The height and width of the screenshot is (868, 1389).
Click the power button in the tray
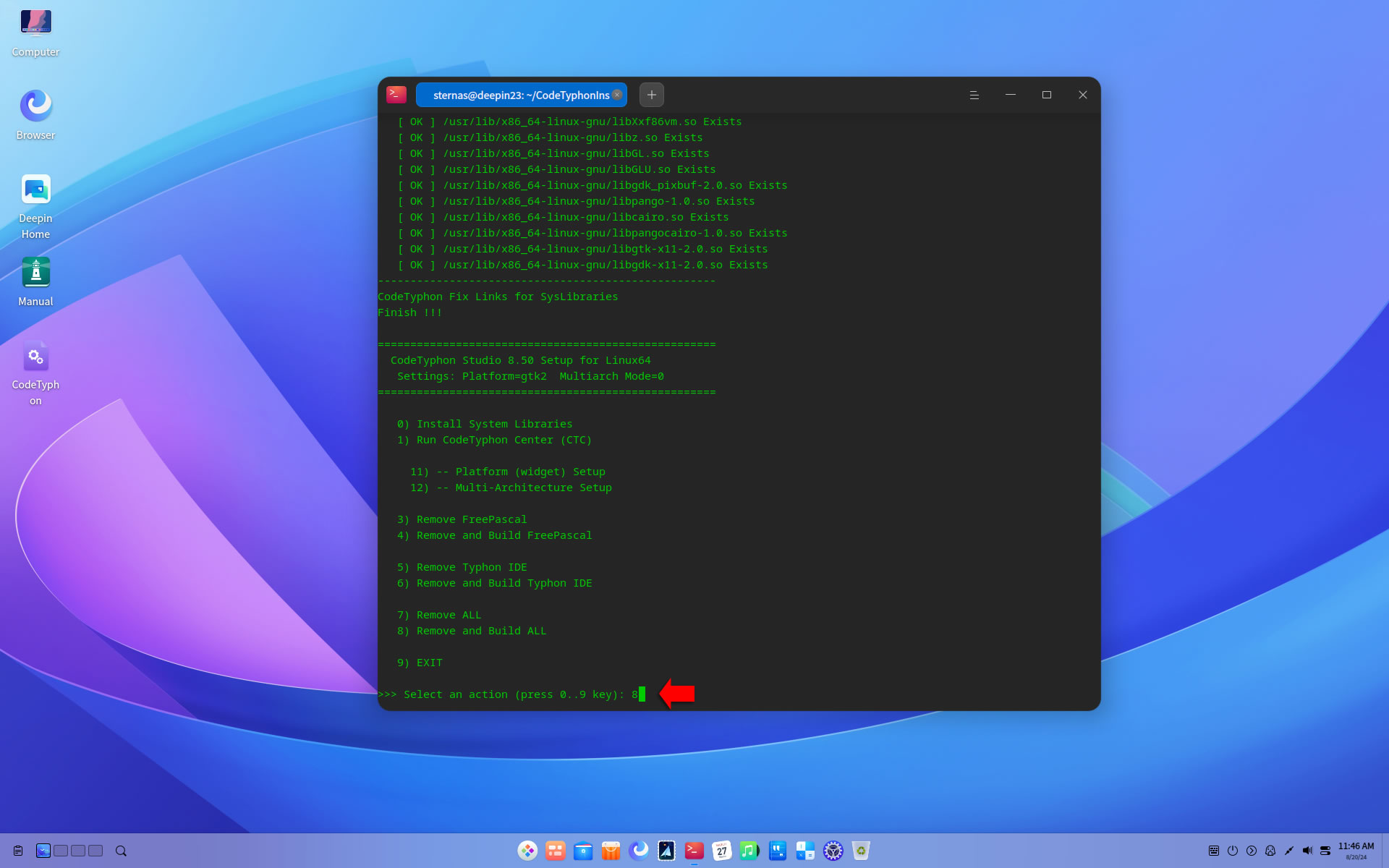(1233, 851)
